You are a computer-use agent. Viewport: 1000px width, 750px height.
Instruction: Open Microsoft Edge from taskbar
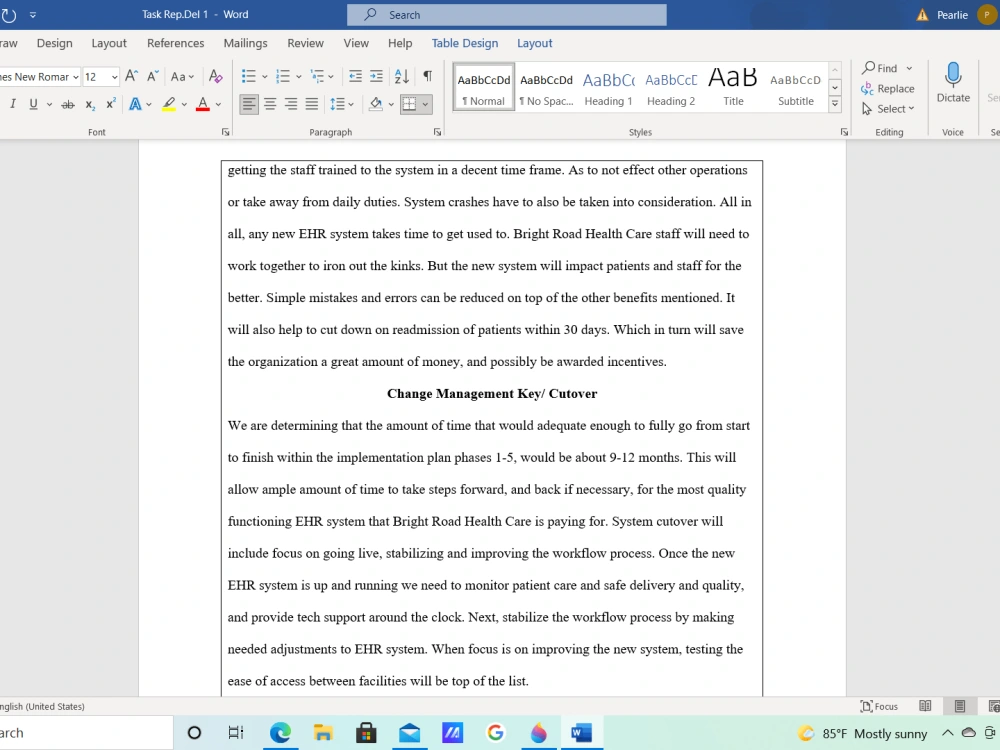tap(280, 733)
